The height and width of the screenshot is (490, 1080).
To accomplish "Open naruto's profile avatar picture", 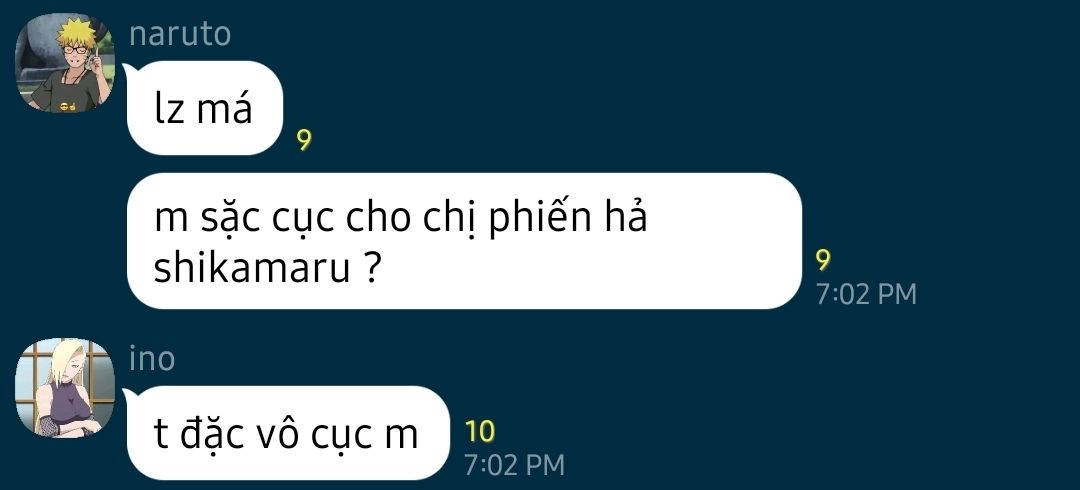I will pyautogui.click(x=65, y=63).
